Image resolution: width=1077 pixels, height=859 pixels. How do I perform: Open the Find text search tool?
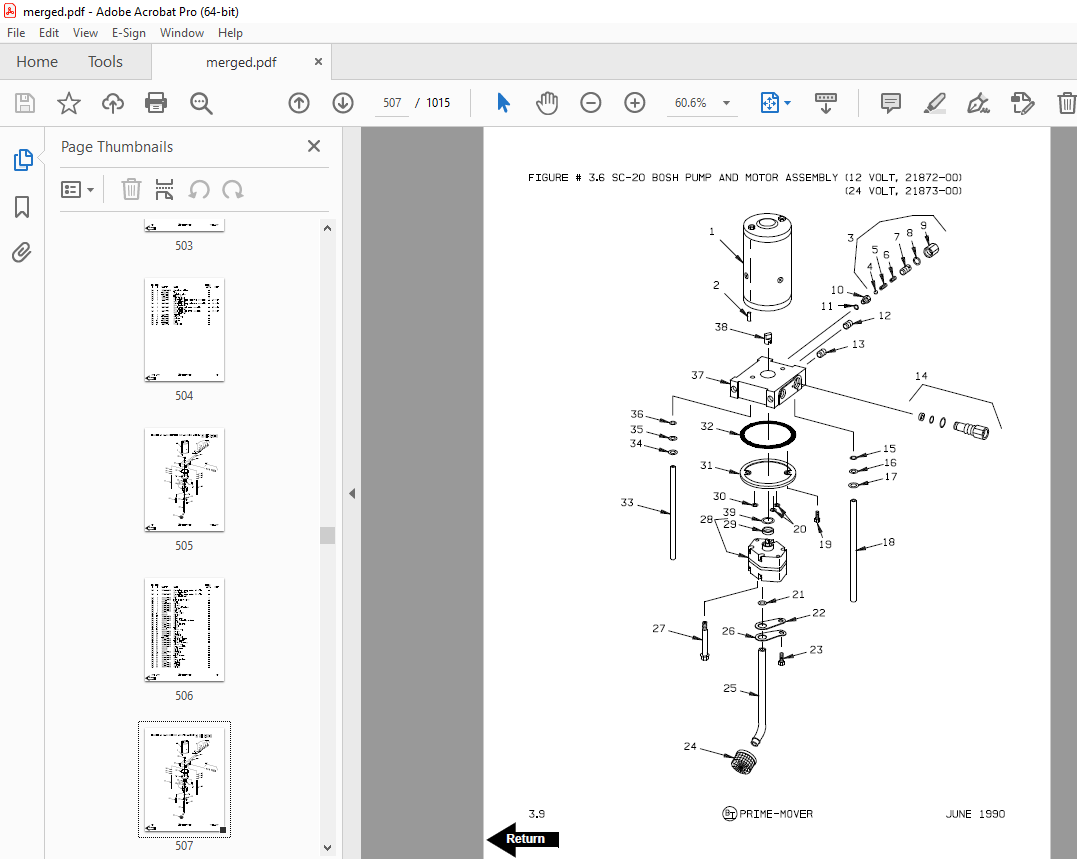tap(201, 103)
